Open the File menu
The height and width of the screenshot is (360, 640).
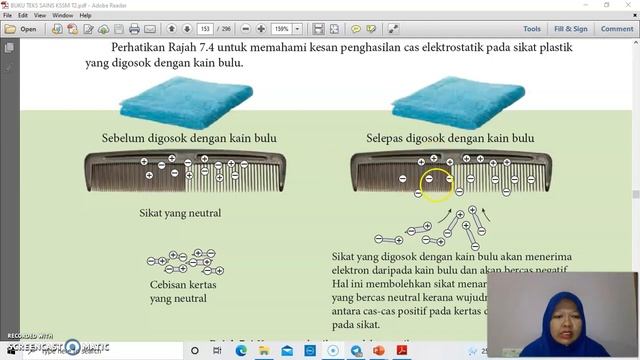(x=7, y=16)
